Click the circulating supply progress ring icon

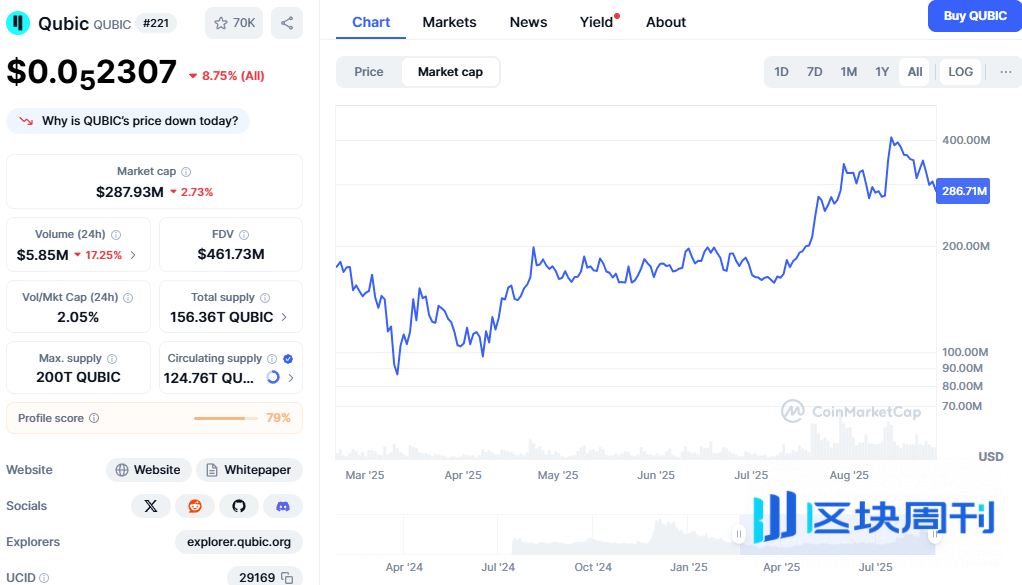coord(273,377)
